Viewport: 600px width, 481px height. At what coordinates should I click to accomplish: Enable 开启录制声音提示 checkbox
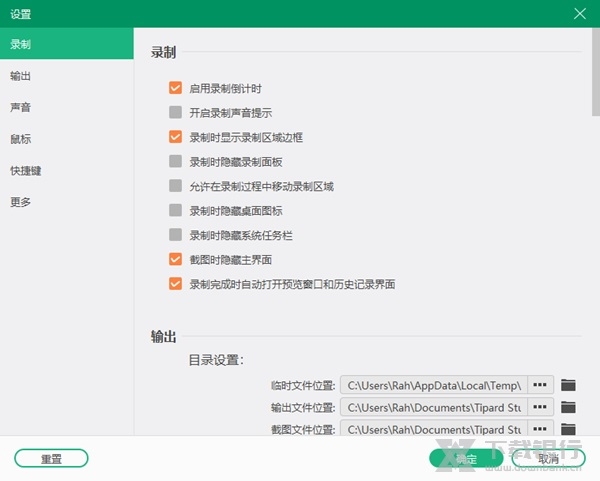click(175, 113)
